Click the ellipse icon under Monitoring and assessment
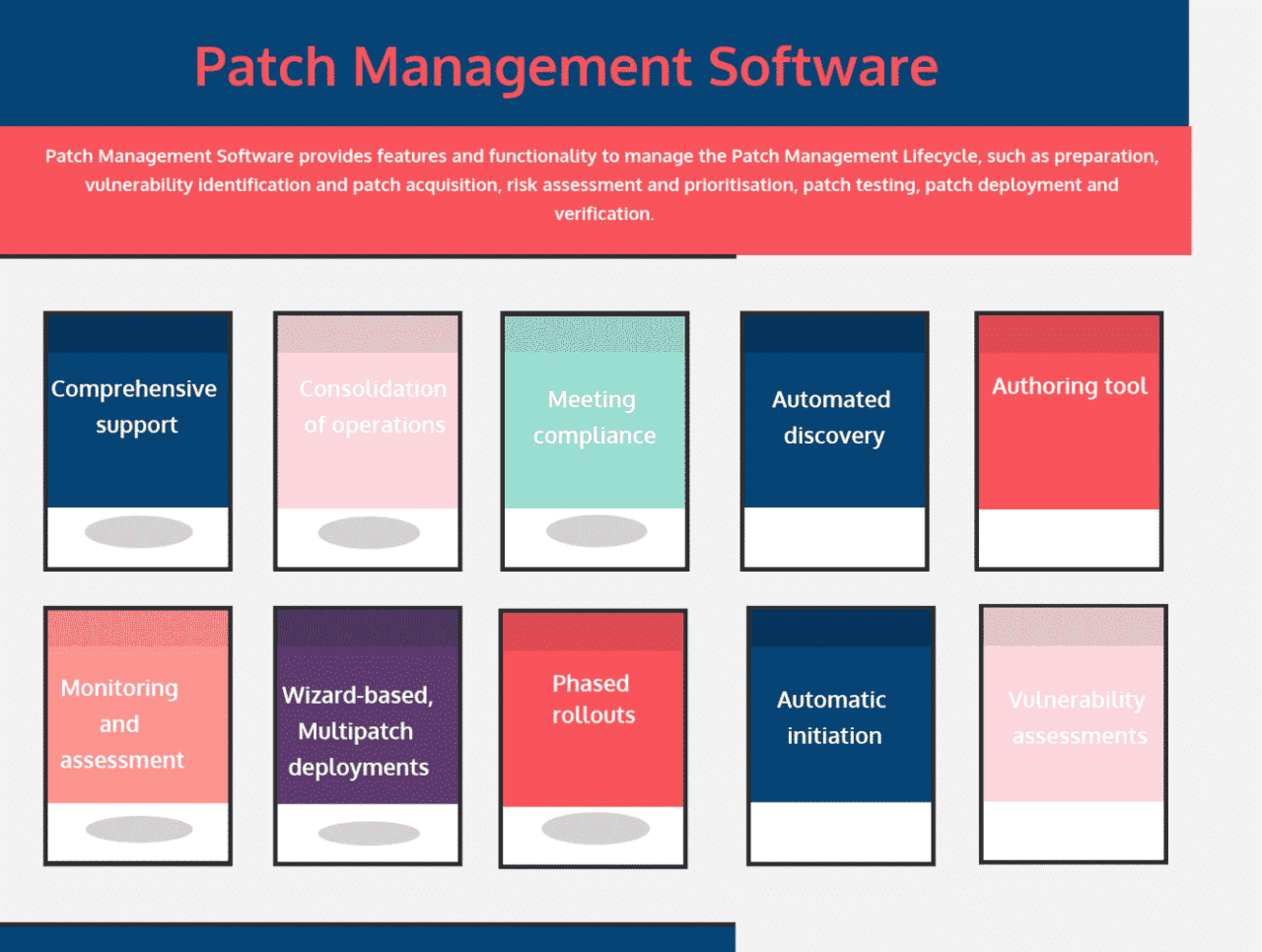 pos(138,828)
